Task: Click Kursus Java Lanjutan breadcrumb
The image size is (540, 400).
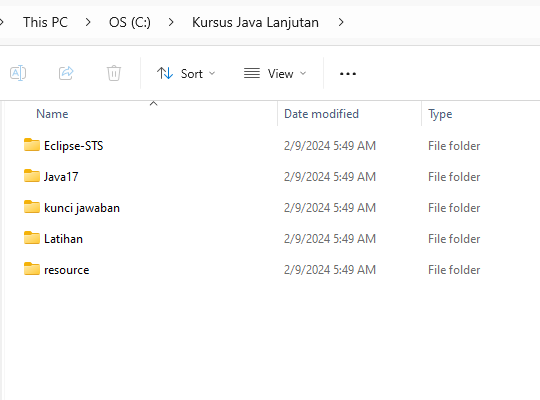Action: 255,22
